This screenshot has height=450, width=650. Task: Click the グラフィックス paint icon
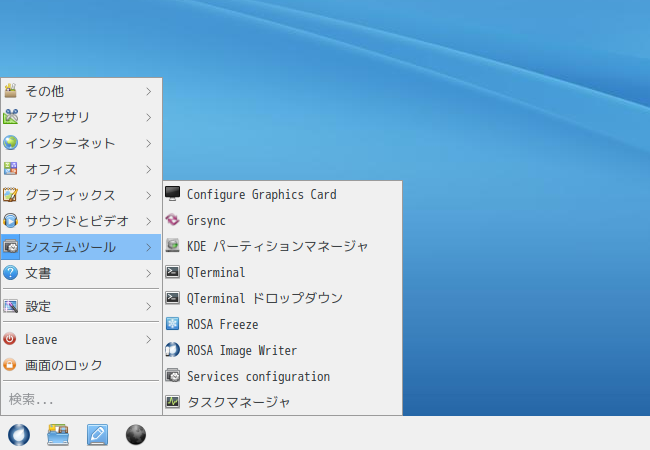10,195
